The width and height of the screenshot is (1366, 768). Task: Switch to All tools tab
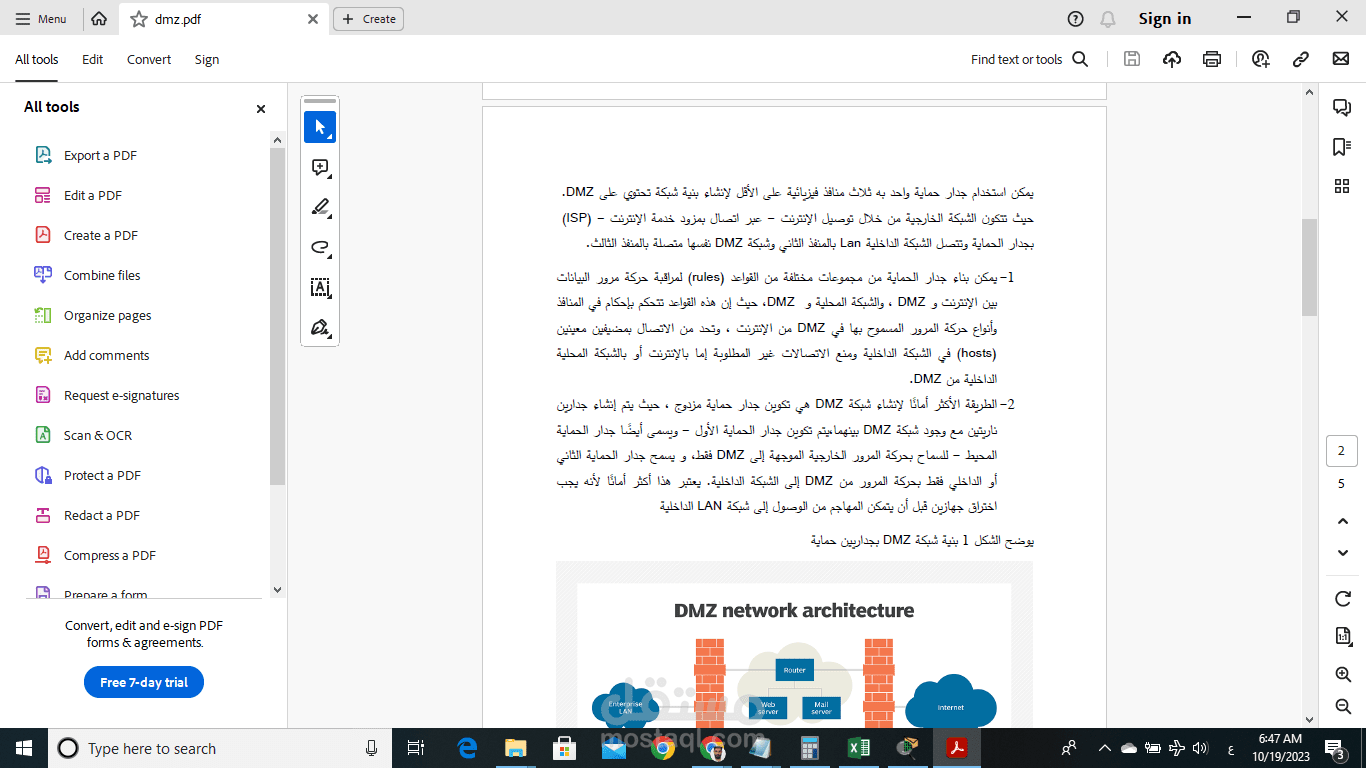(x=36, y=59)
